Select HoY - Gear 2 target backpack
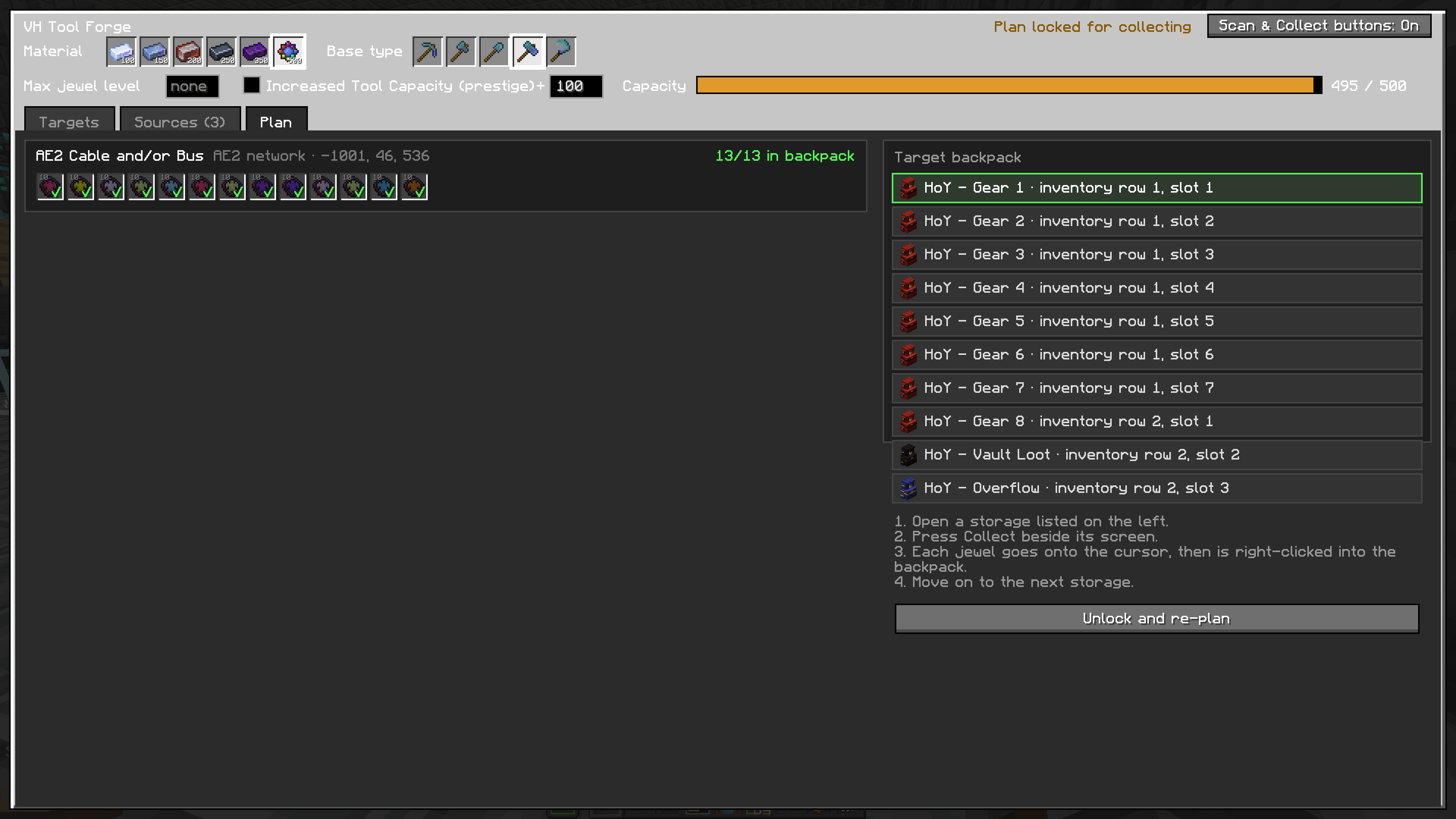Screen dimensions: 1456x819 tap(1156, 221)
